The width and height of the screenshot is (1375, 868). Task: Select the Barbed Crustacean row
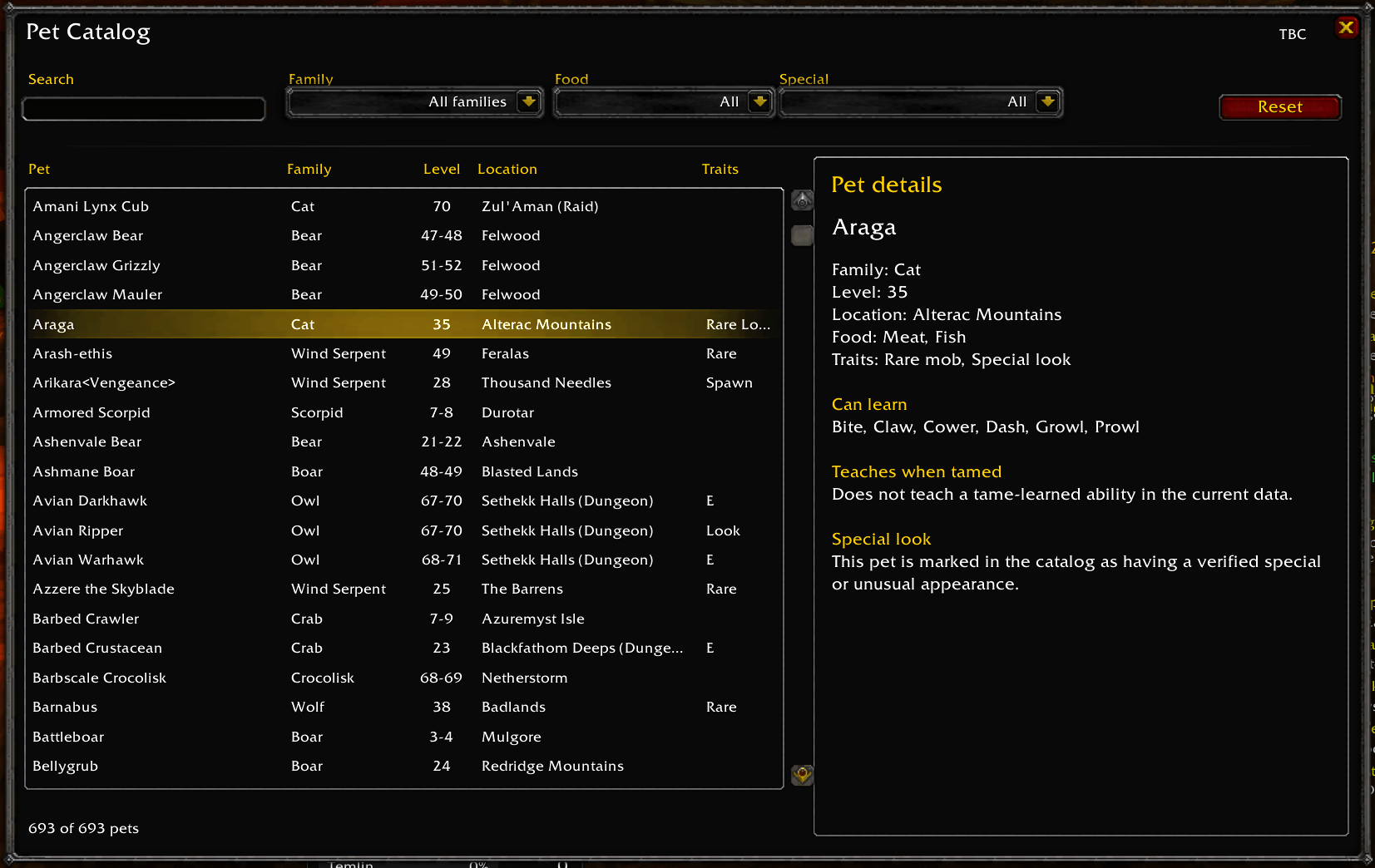tap(404, 648)
